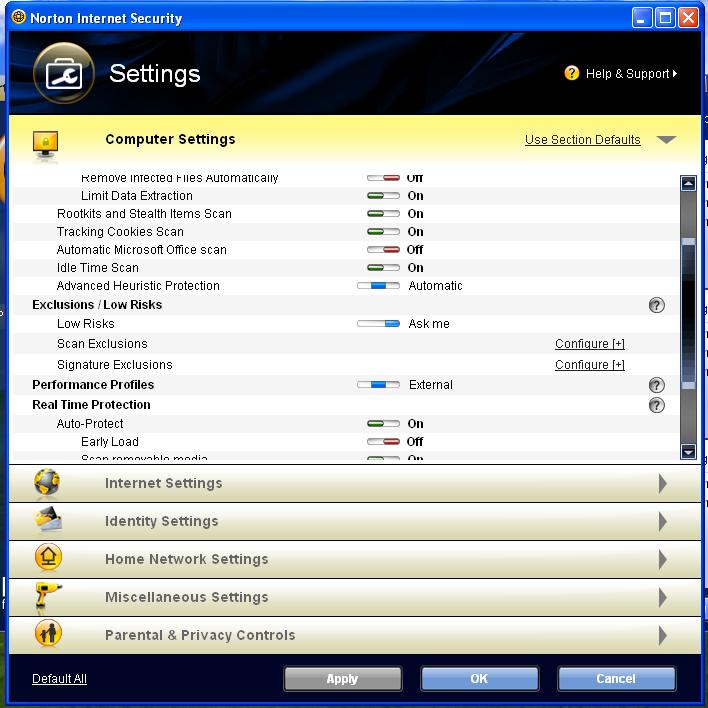The image size is (708, 708).
Task: Open the Home Network Settings section
Action: click(x=354, y=559)
